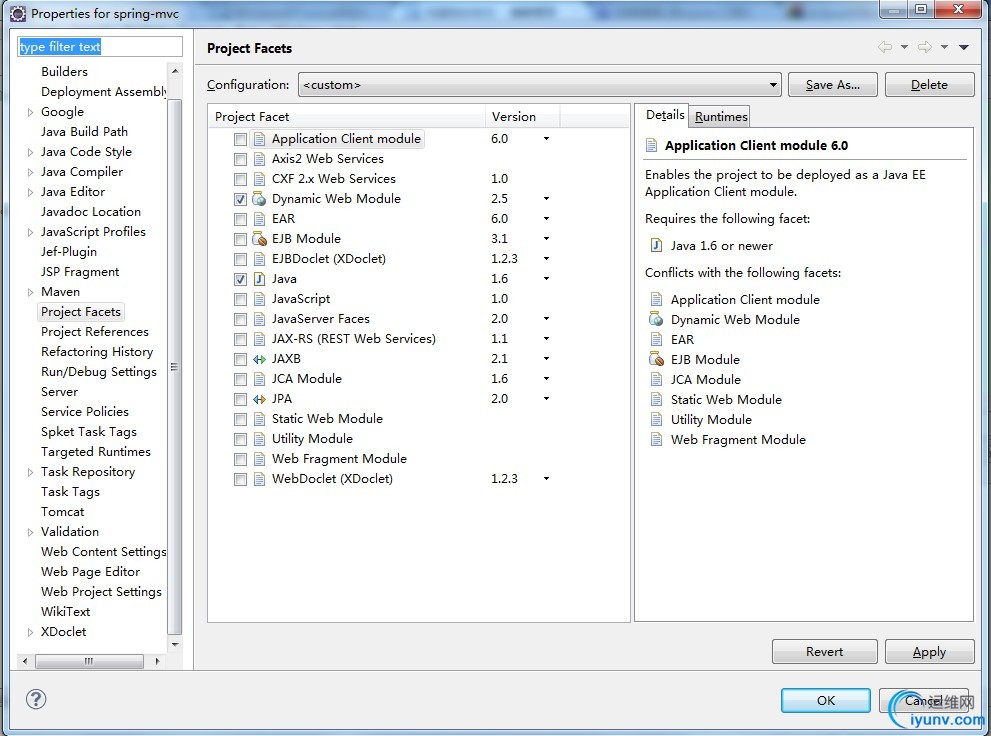Expand the Validation tree node

(30, 532)
